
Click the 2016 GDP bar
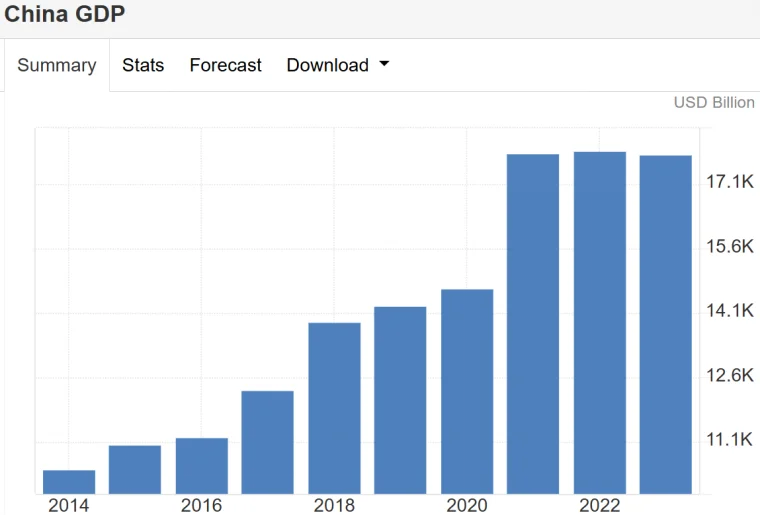(x=201, y=466)
